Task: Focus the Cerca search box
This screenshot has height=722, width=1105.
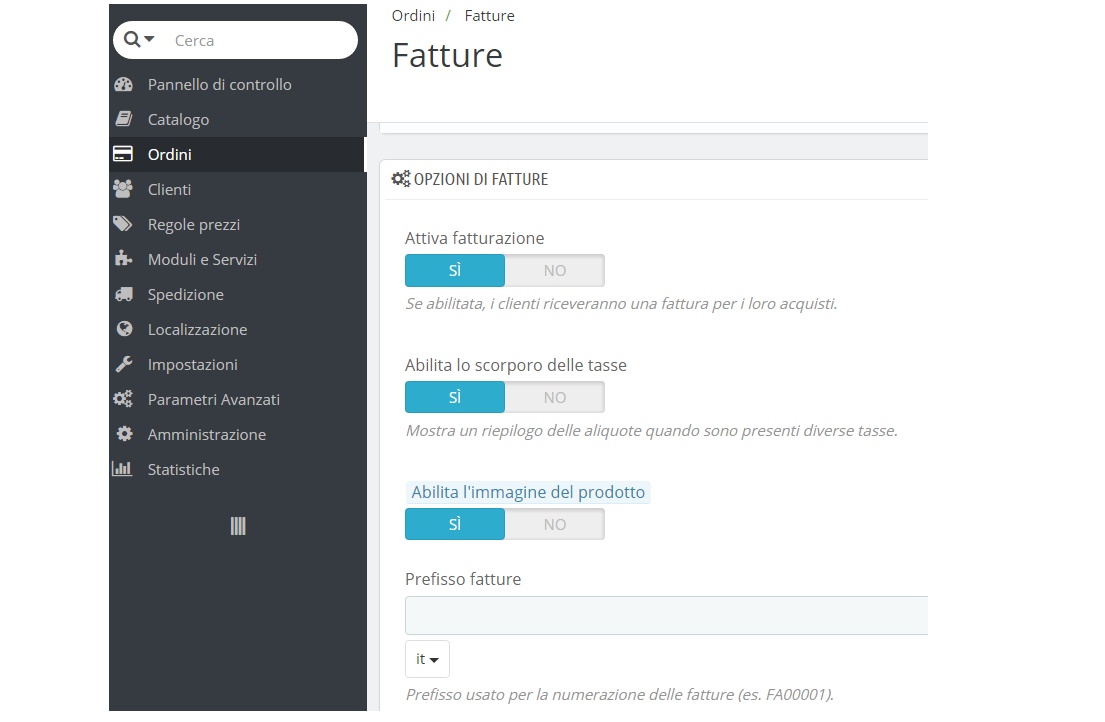Action: tap(260, 41)
